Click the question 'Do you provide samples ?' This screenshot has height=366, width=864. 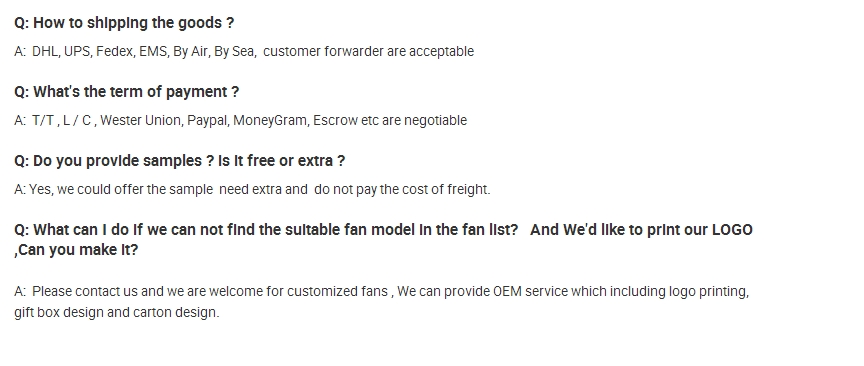[x=114, y=161]
